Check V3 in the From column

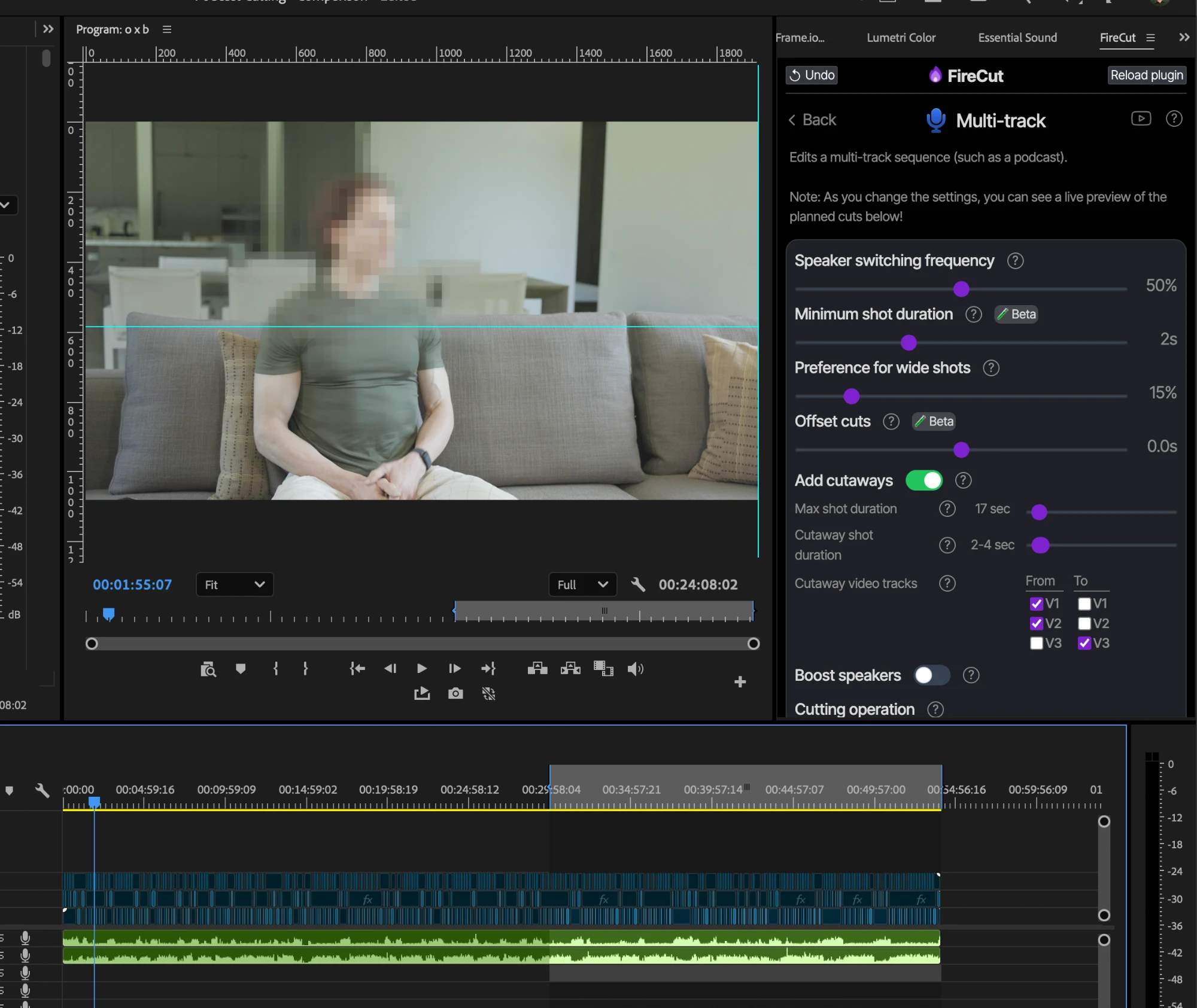pos(1037,643)
